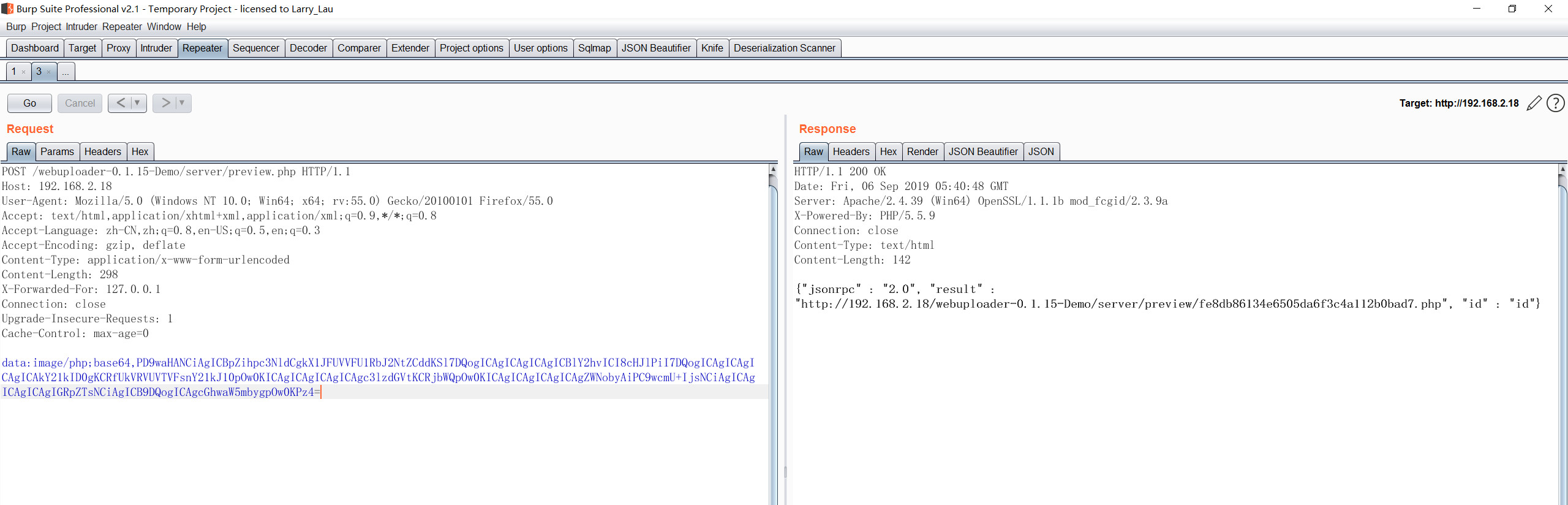This screenshot has height=505, width=1568.
Task: Select Repeater sub-tab 1
Action: [x=14, y=72]
